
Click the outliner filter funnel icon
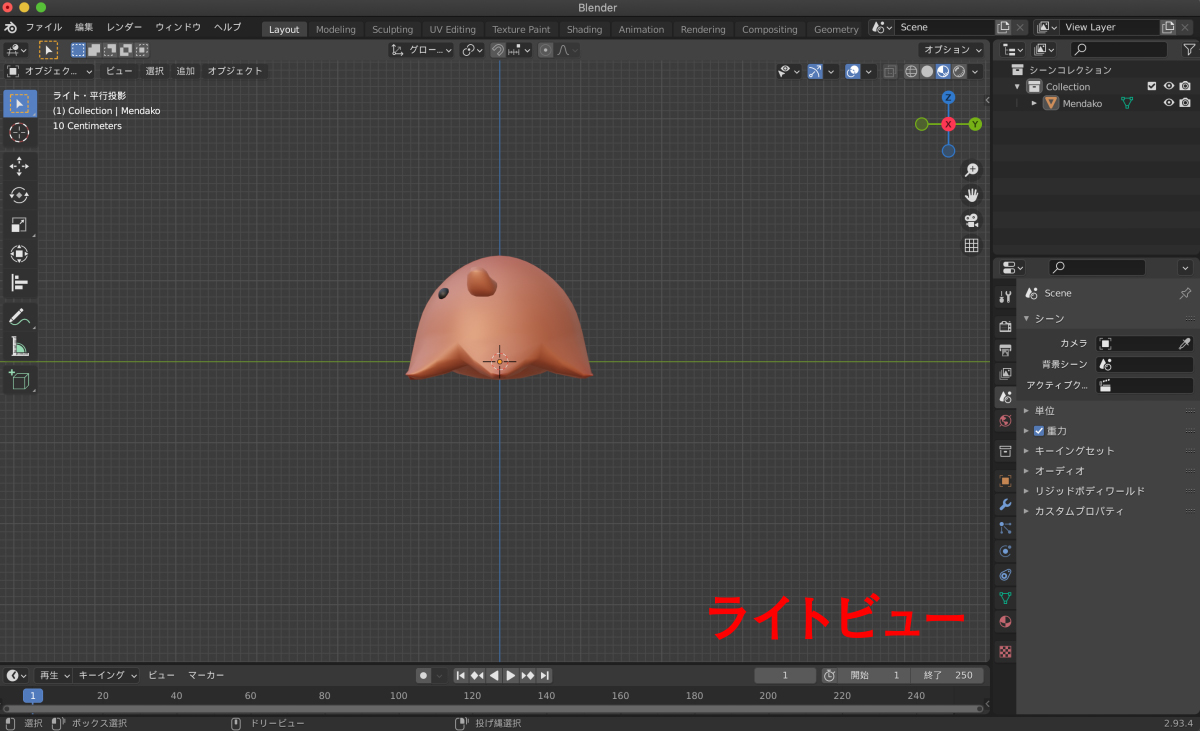point(1189,49)
